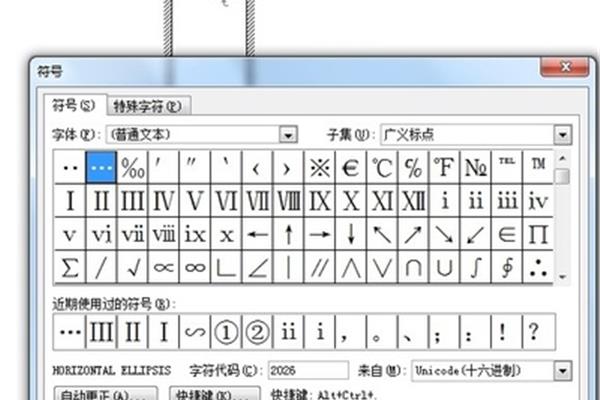Open the 来自 Unicode(十六进制) dropdown
The width and height of the screenshot is (600, 400).
pos(563,371)
